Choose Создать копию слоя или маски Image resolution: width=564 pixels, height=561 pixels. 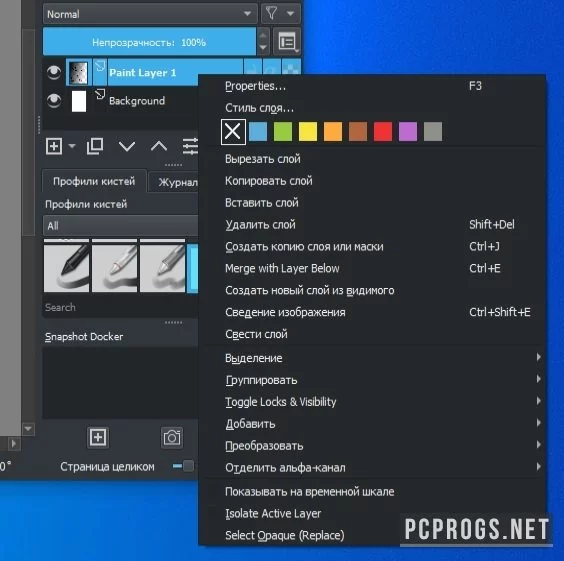pos(372,247)
